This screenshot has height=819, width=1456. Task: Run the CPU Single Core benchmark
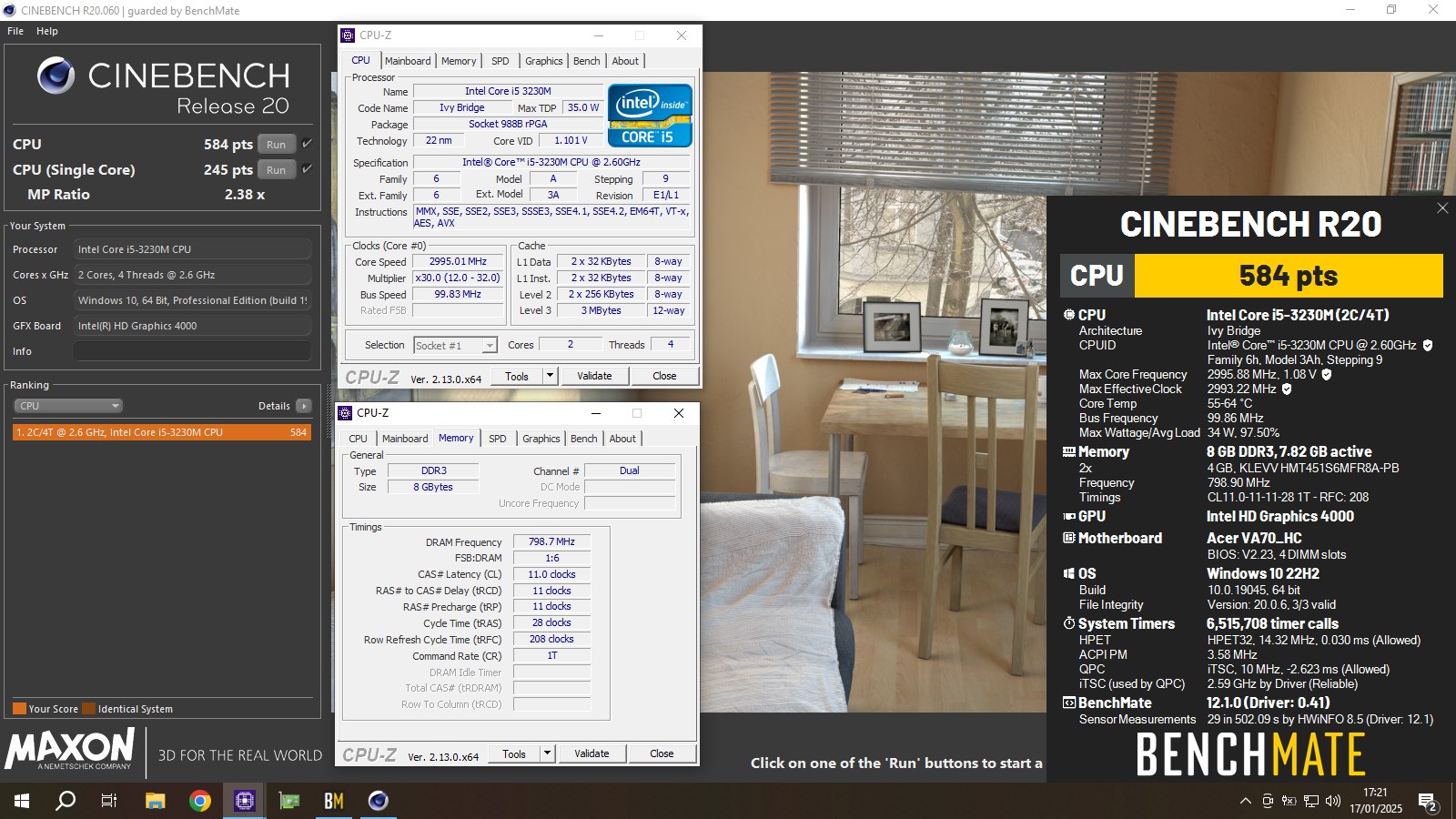tap(277, 169)
